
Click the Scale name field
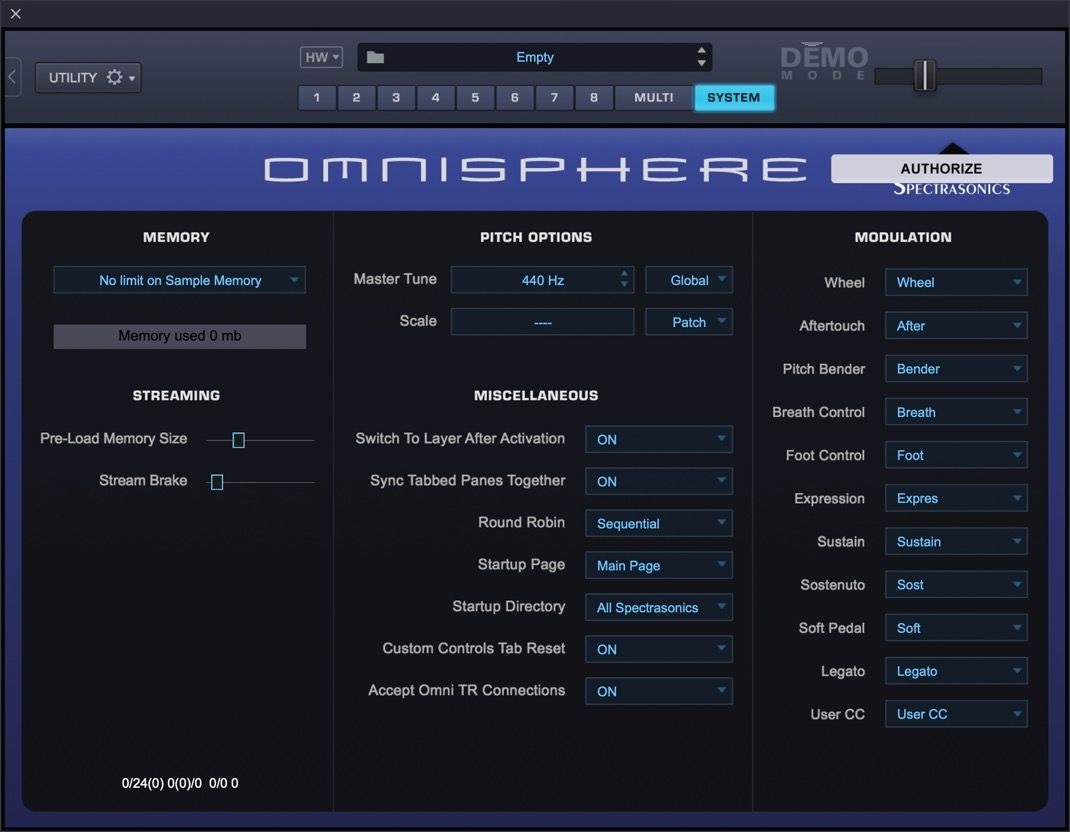point(543,322)
